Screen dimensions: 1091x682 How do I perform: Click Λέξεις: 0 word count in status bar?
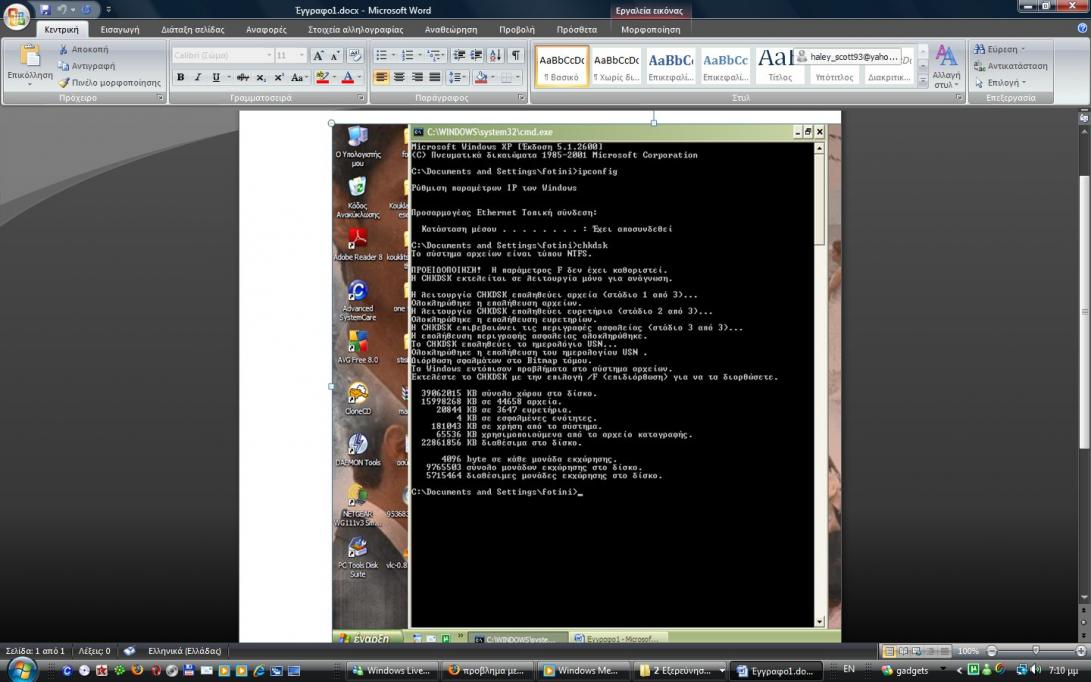95,651
